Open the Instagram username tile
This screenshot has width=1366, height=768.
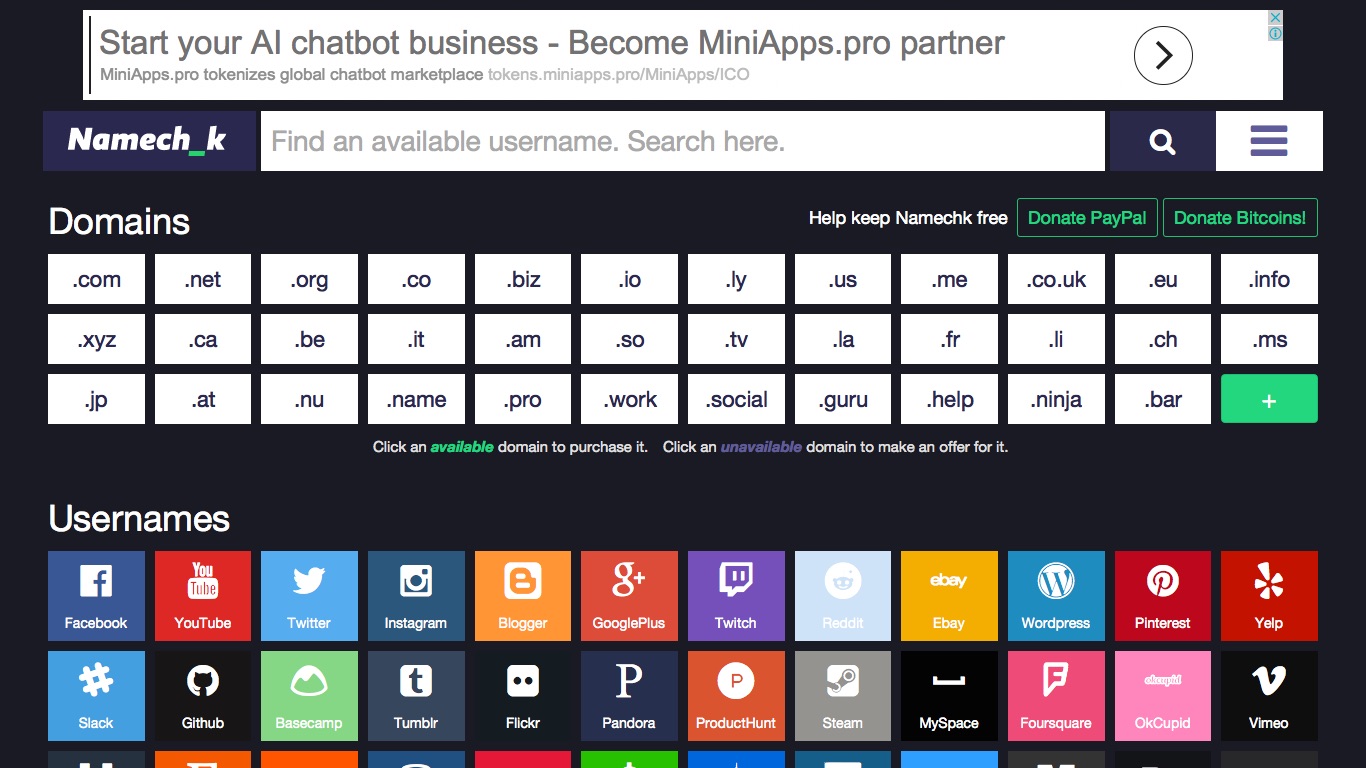click(416, 596)
